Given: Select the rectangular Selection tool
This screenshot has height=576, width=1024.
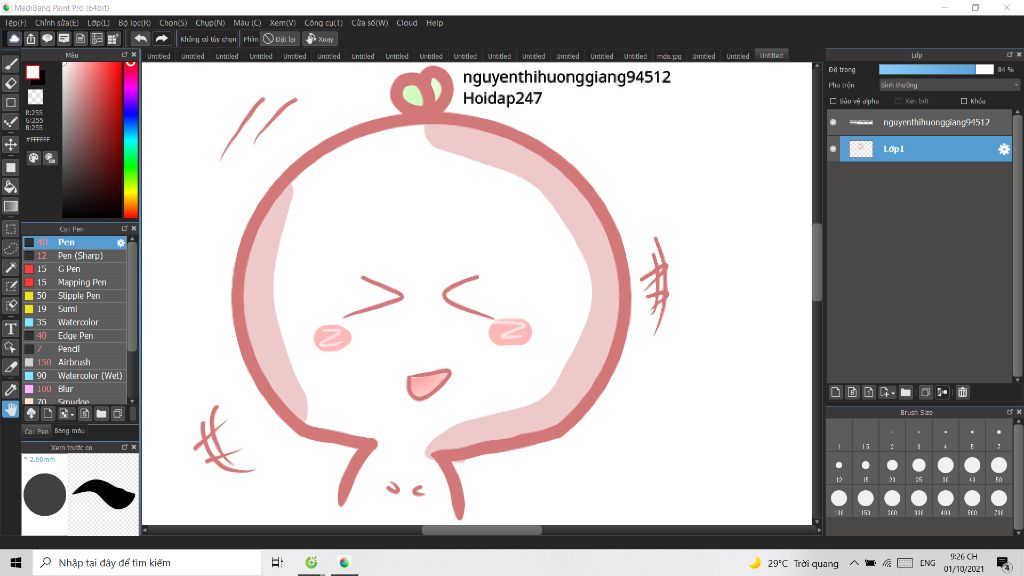Looking at the screenshot, I should coord(11,229).
